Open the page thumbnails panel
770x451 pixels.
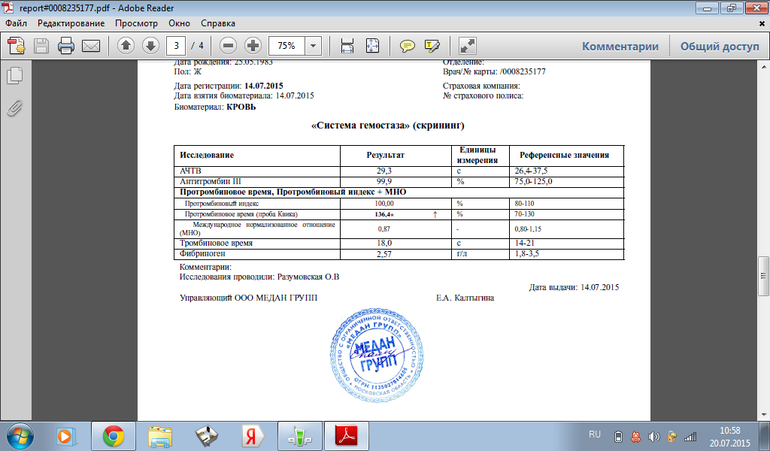point(14,76)
